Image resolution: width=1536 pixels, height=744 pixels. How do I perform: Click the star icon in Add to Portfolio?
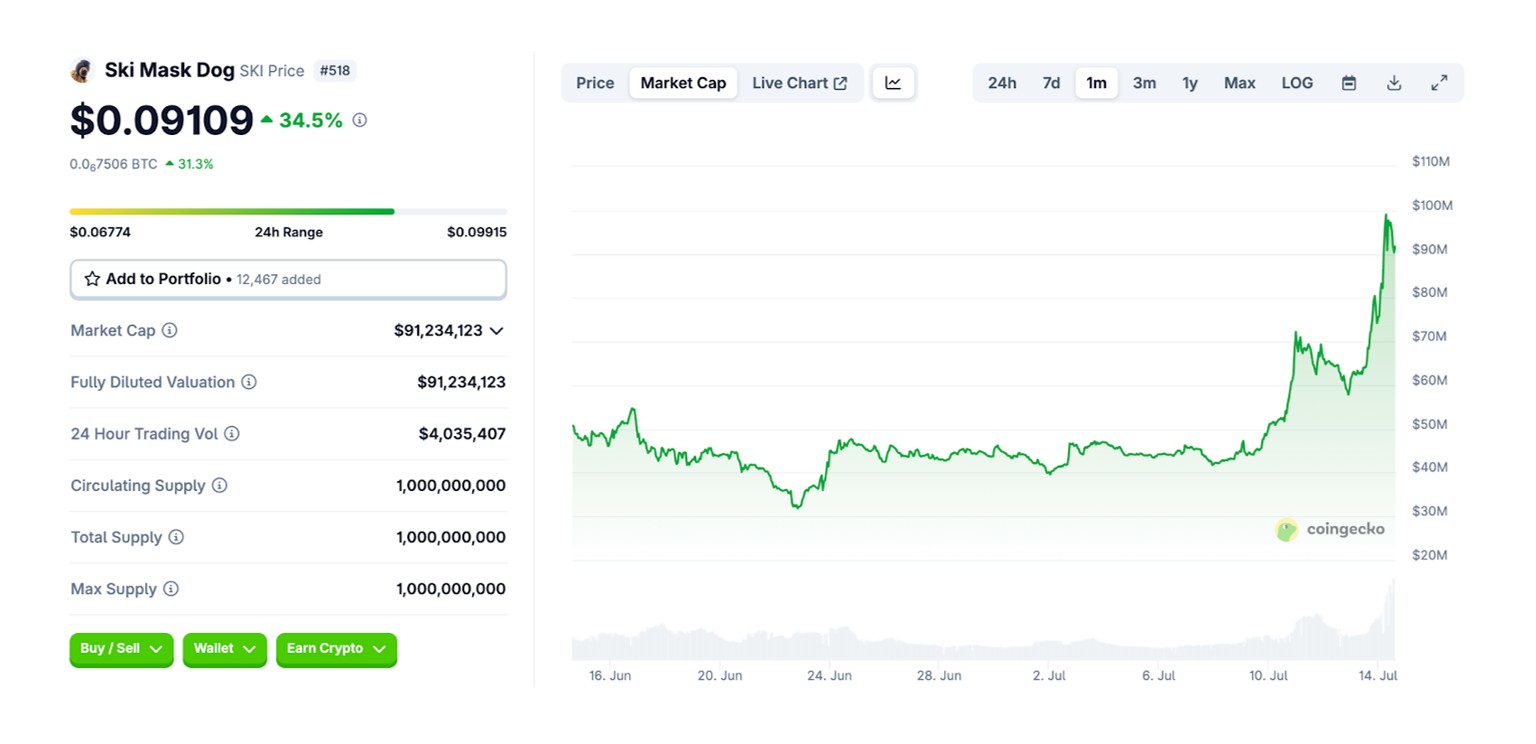click(x=92, y=279)
